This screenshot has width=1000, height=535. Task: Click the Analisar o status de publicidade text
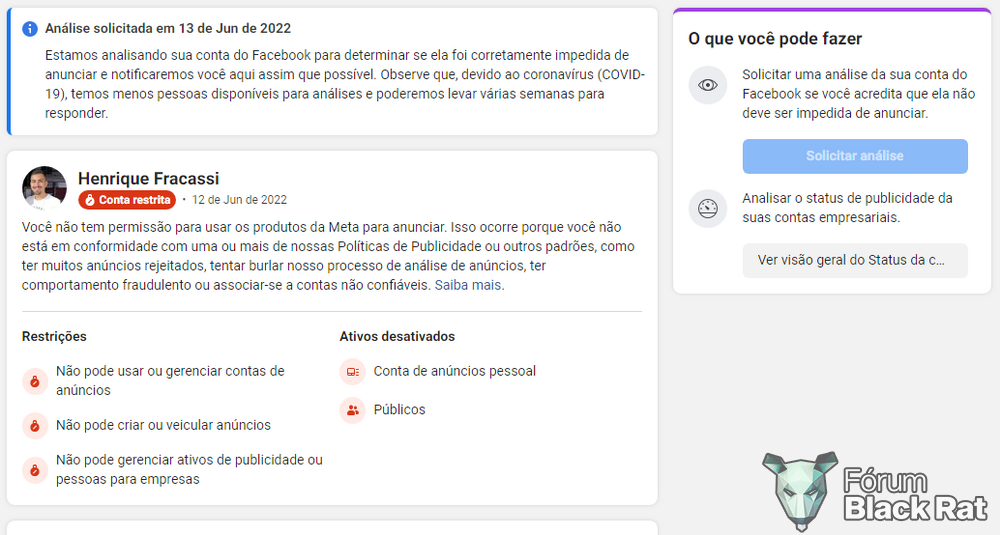[x=848, y=208]
